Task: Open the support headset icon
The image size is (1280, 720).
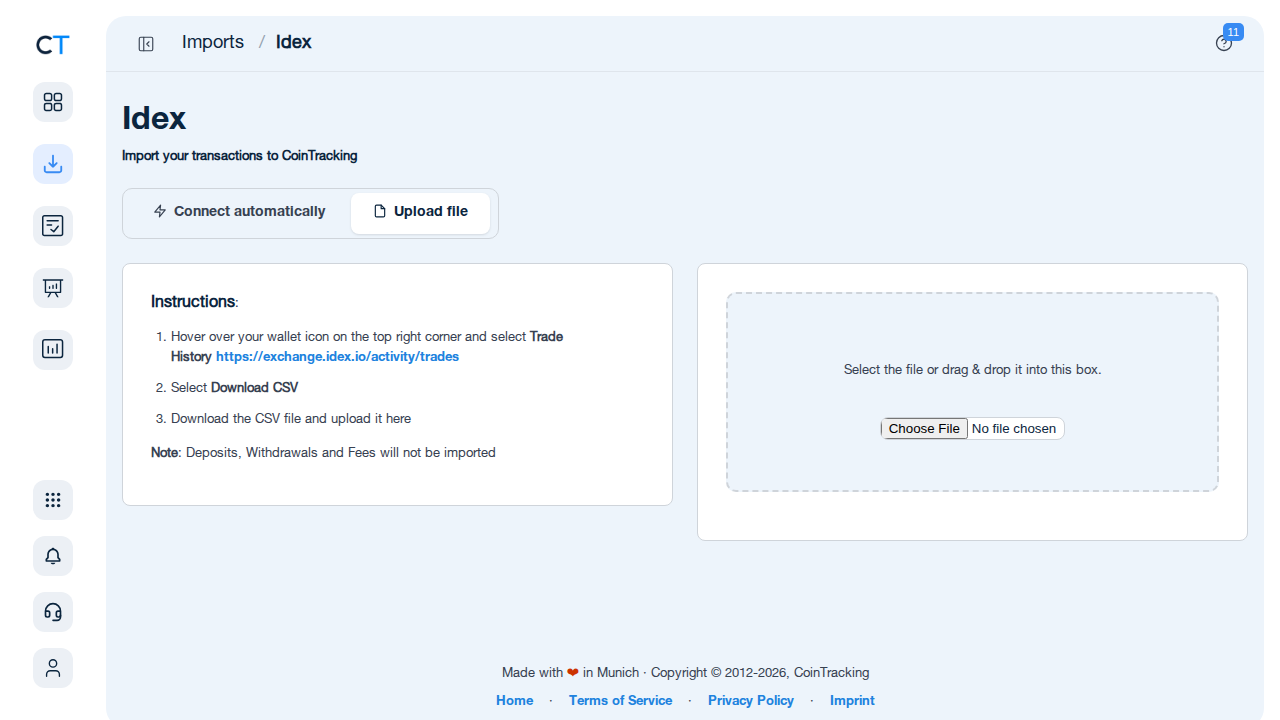Action: pos(53,612)
